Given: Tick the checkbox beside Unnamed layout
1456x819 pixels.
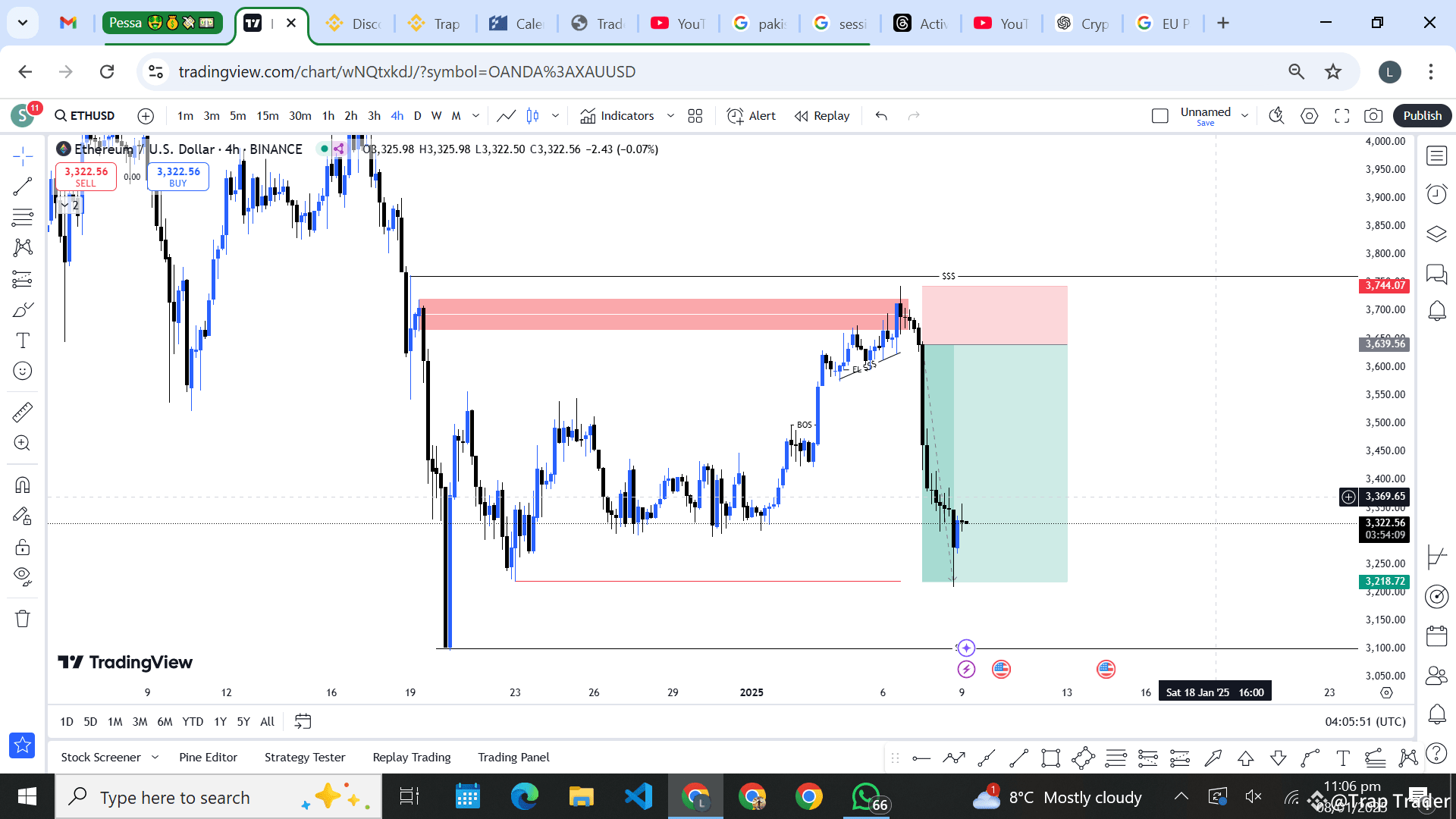Looking at the screenshot, I should (x=1160, y=115).
